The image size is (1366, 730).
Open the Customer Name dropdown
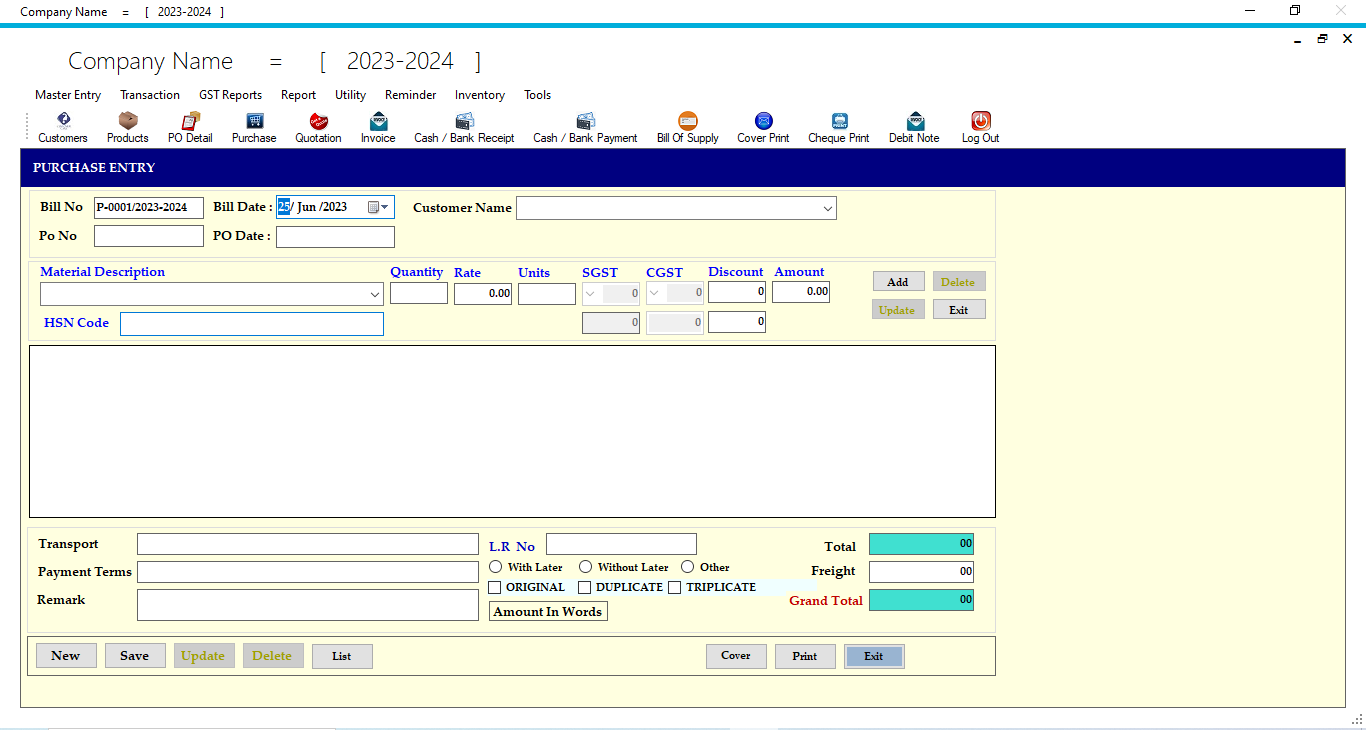828,208
